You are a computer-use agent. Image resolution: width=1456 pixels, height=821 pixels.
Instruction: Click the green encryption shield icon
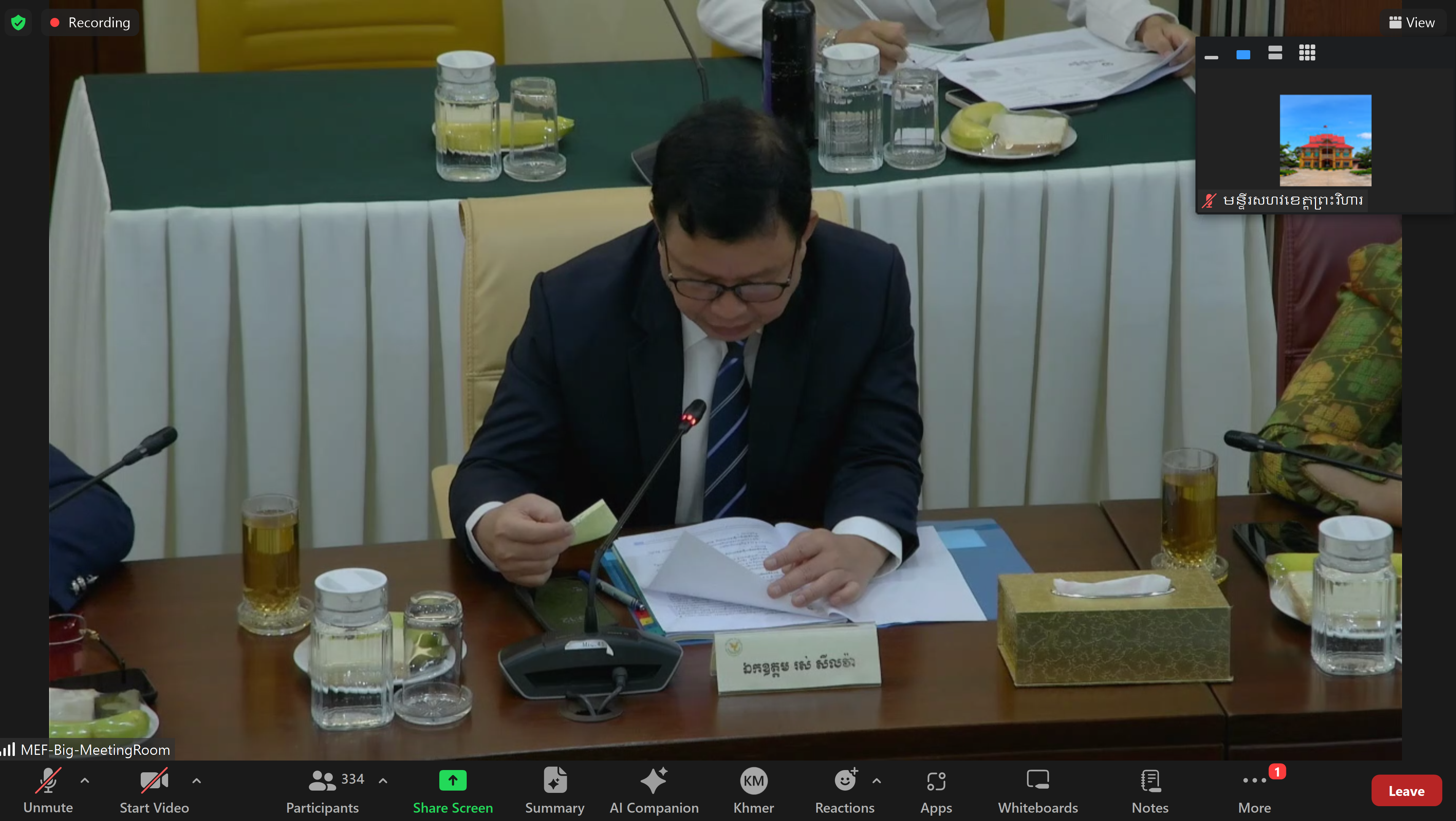[x=19, y=22]
